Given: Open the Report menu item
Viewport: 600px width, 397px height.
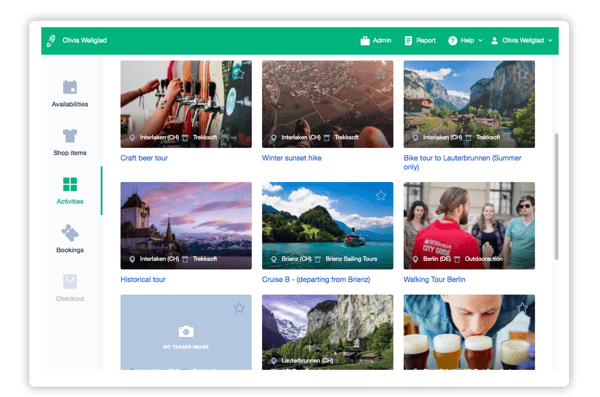Looking at the screenshot, I should (x=420, y=40).
